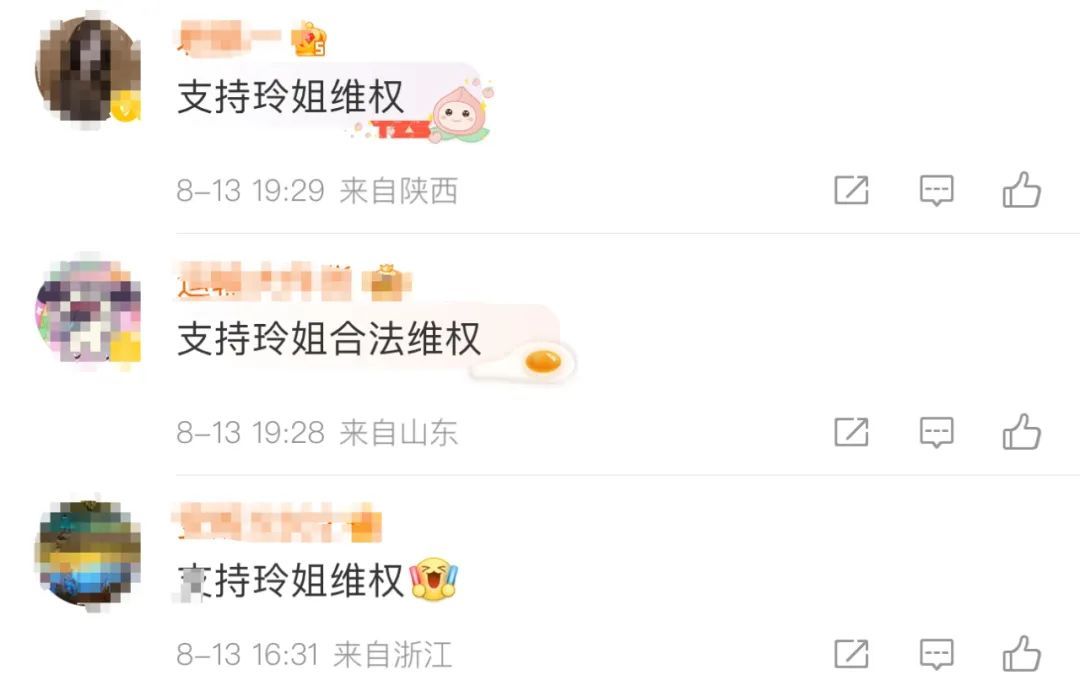The height and width of the screenshot is (686, 1080).
Task: Share the comment from 浙江
Action: click(851, 654)
